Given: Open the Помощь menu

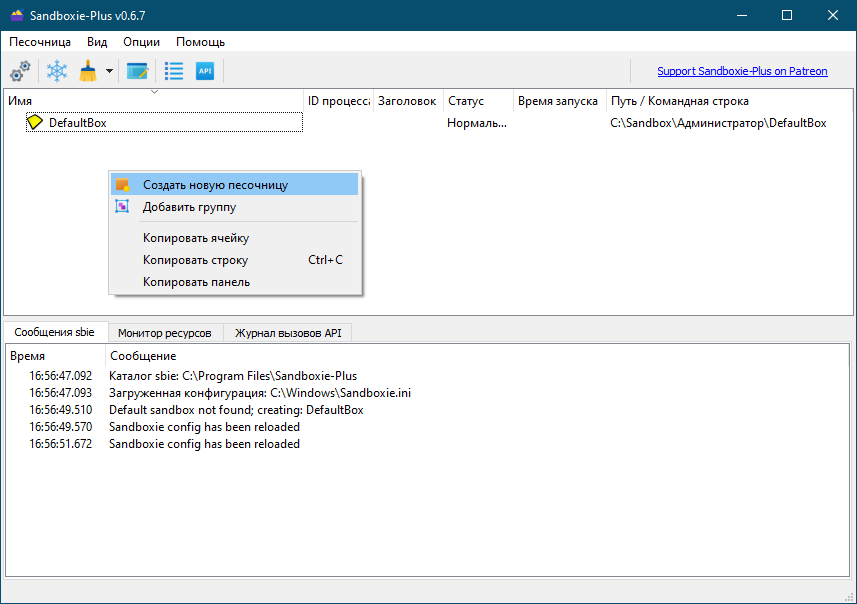Looking at the screenshot, I should coord(201,42).
